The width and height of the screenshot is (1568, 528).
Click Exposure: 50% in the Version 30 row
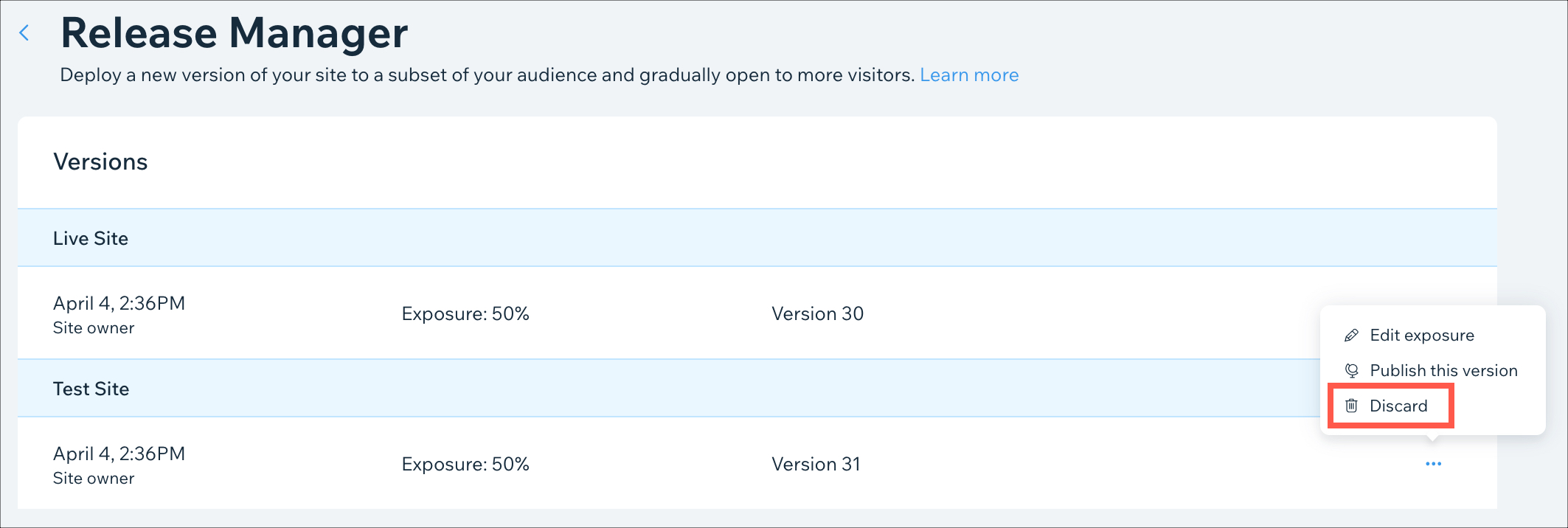[x=465, y=314]
